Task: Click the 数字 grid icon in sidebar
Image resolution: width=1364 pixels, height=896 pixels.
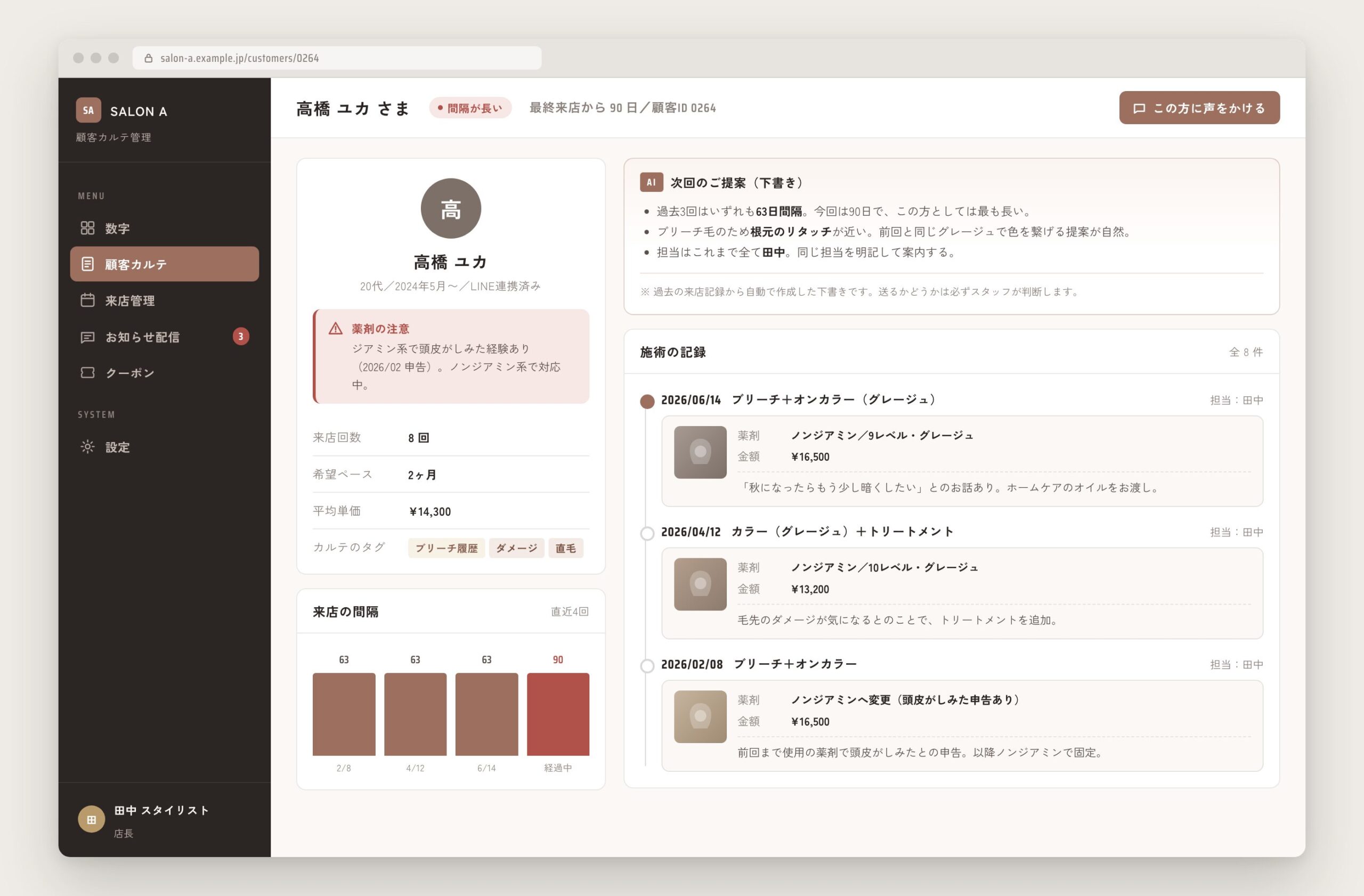Action: click(87, 228)
